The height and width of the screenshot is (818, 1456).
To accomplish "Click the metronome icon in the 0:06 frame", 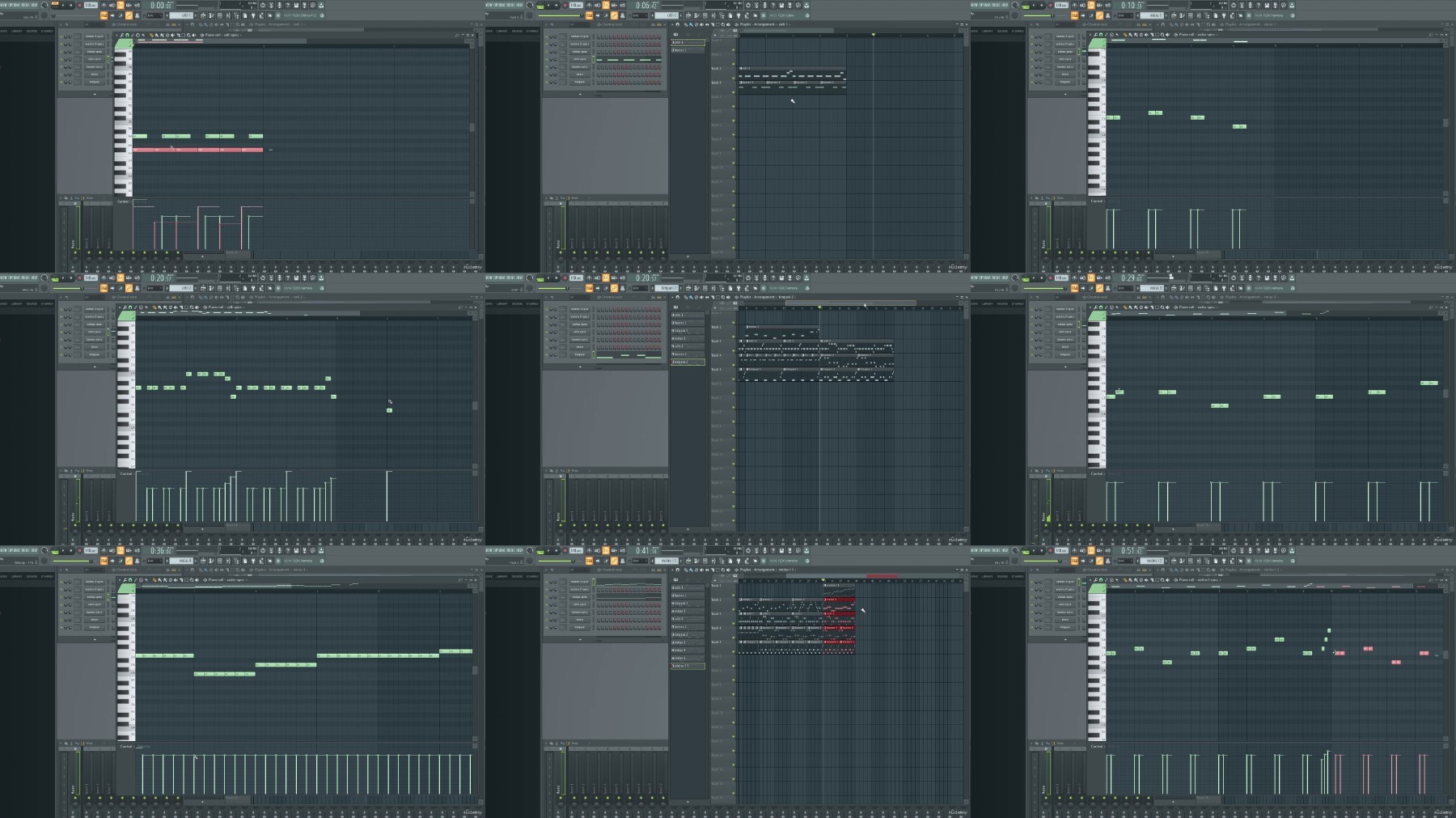I will pyautogui.click(x=589, y=6).
